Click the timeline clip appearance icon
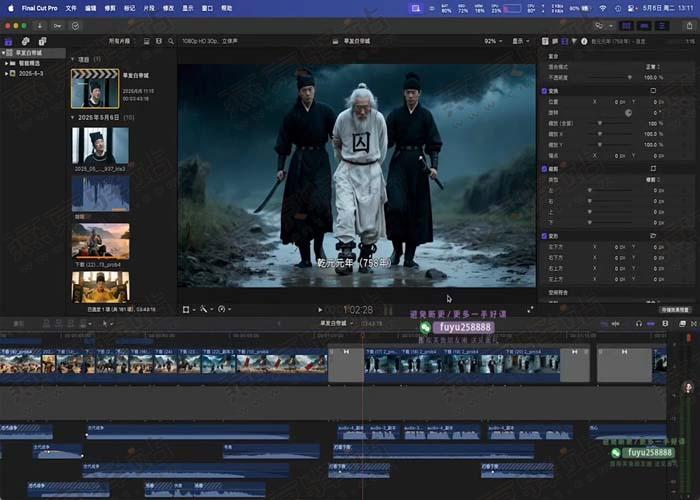 point(665,324)
